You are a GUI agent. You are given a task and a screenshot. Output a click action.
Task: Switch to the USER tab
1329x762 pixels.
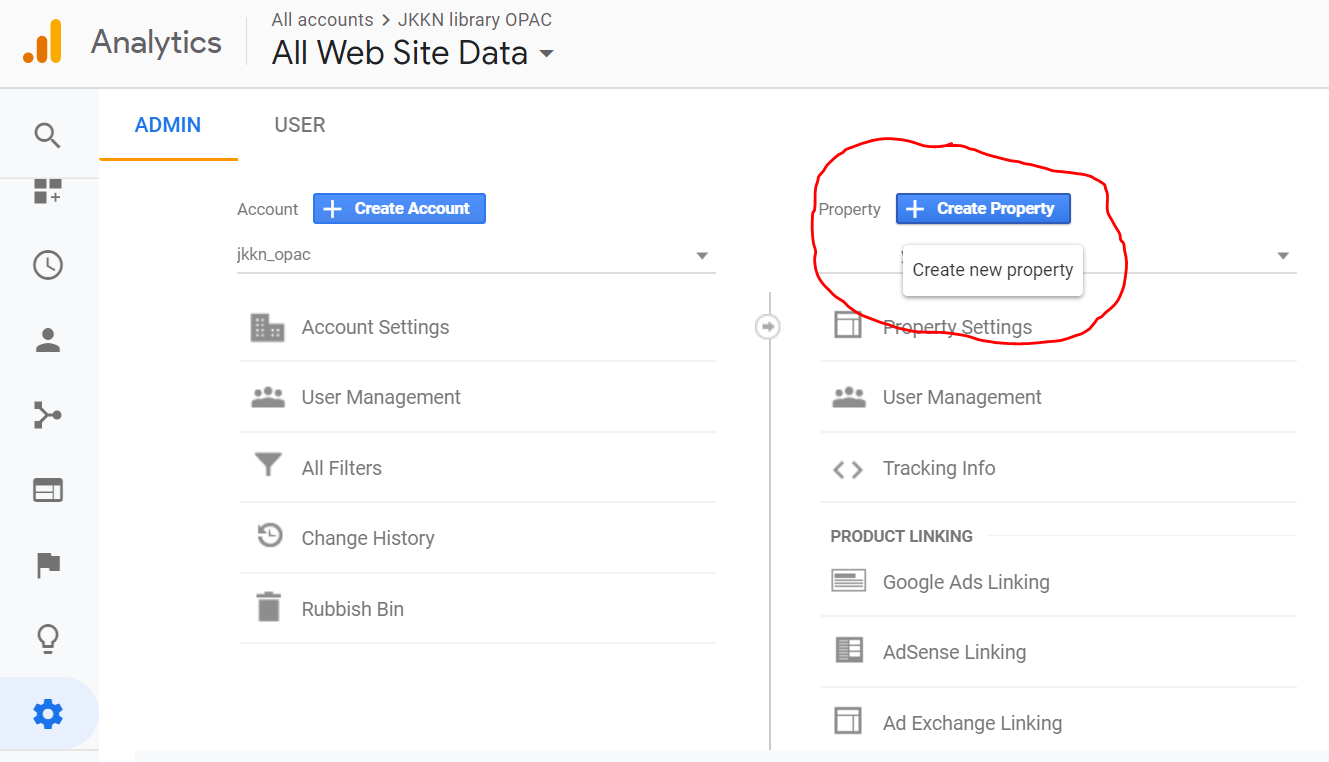(x=300, y=125)
